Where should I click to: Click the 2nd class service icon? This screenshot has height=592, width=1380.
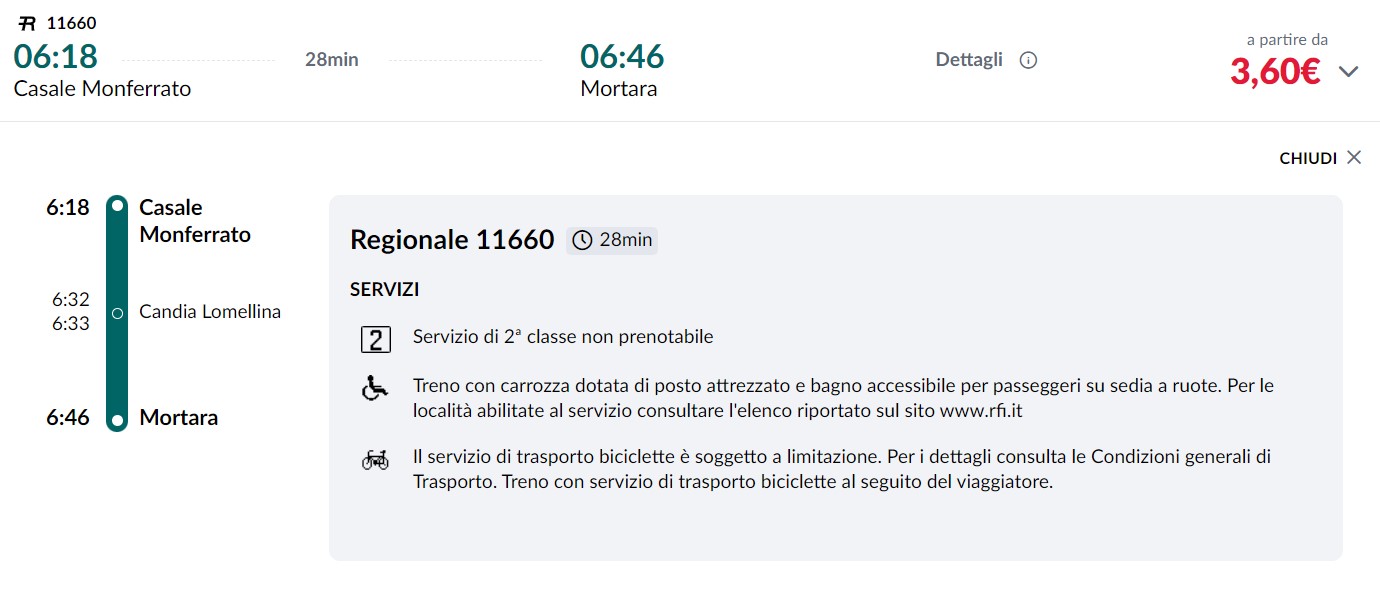click(375, 339)
